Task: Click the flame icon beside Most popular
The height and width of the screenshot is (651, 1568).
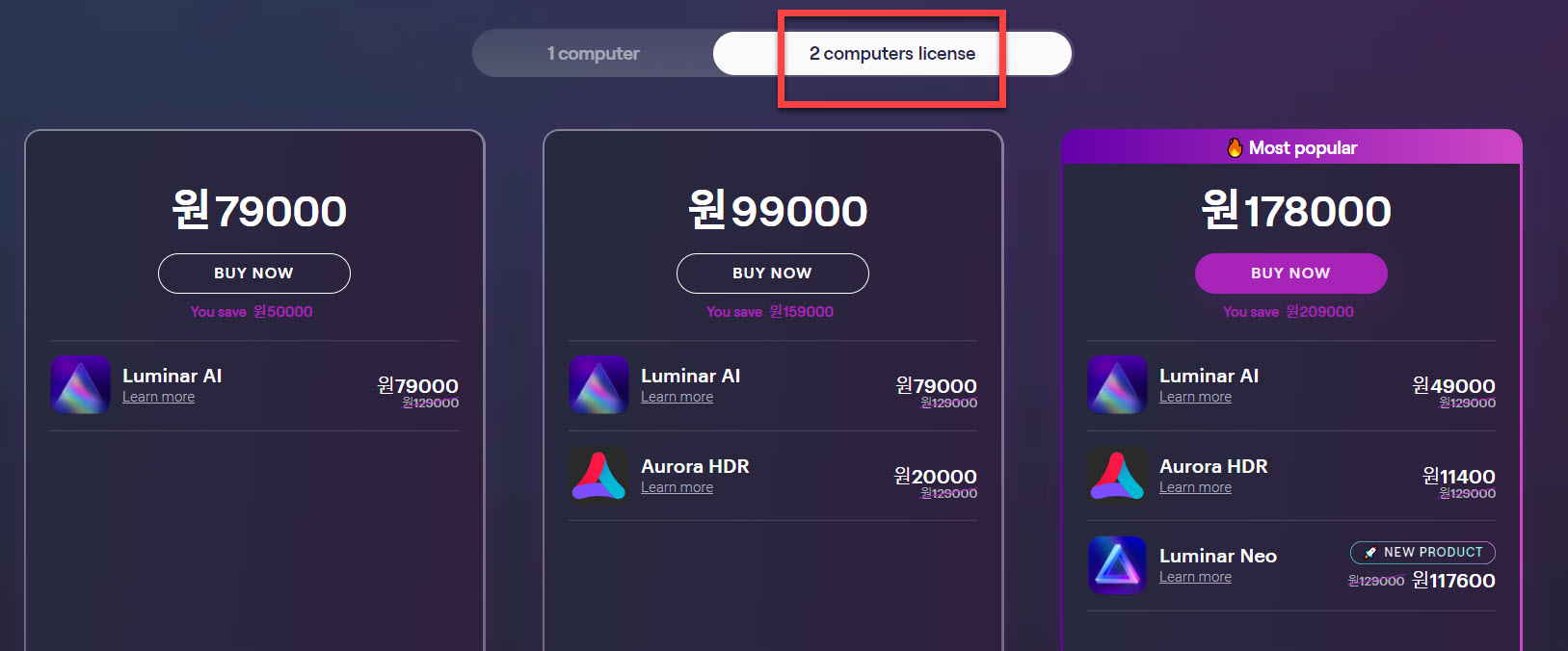Action: [x=1235, y=147]
